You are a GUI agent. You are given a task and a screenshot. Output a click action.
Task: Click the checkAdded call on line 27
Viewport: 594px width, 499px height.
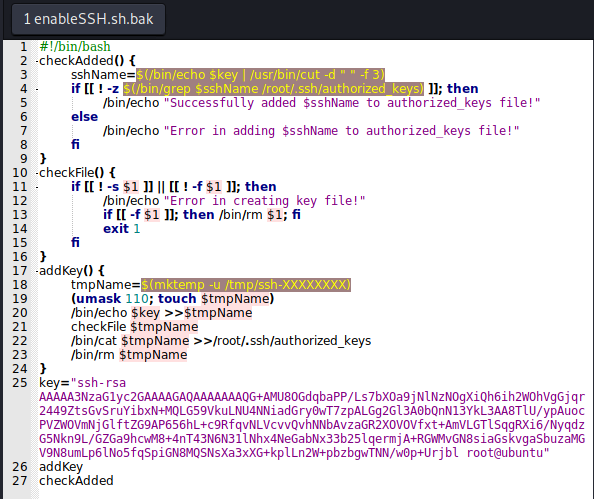coord(76,480)
